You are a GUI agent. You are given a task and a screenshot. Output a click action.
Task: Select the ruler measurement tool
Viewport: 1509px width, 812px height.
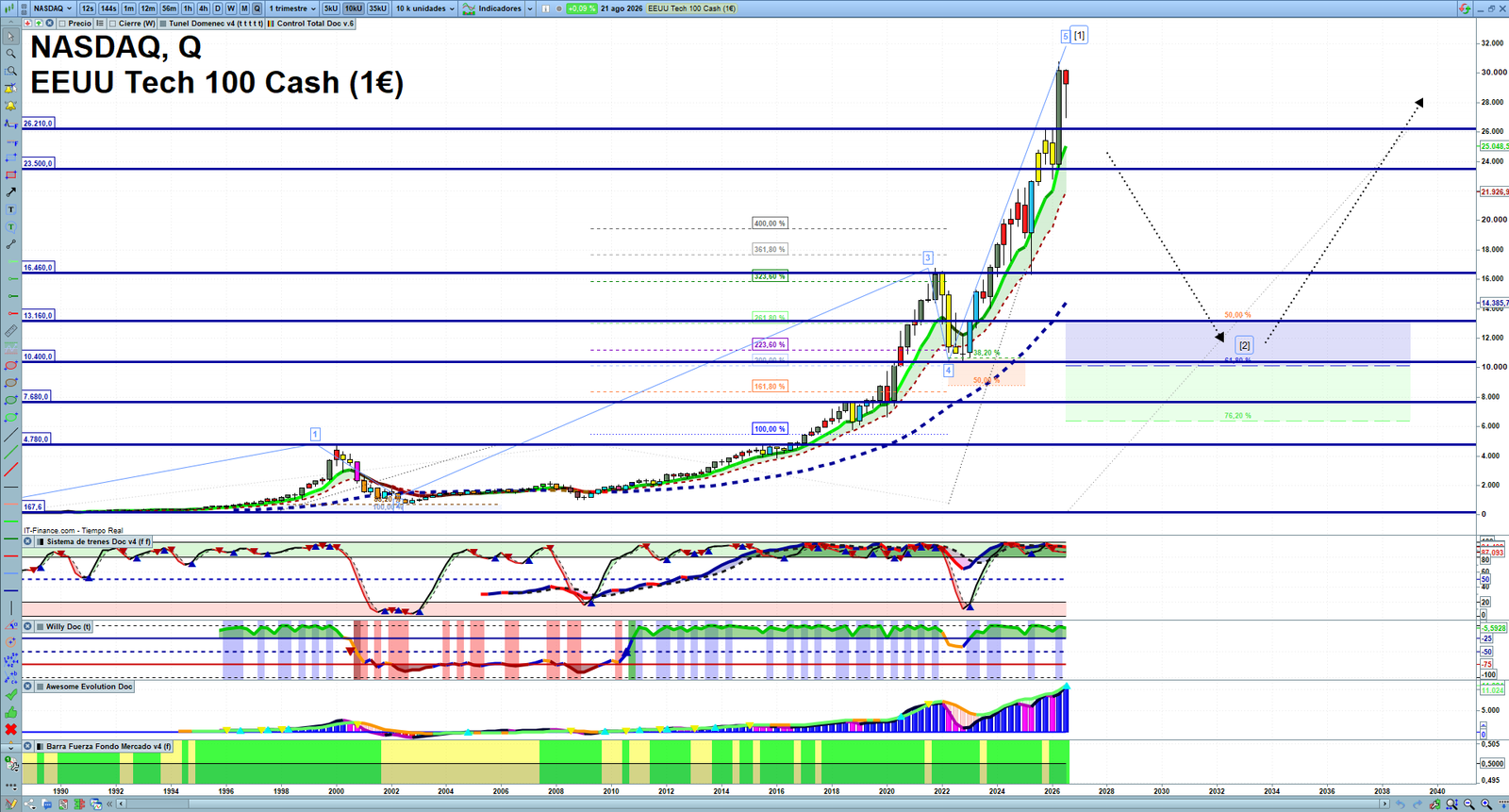click(10, 331)
